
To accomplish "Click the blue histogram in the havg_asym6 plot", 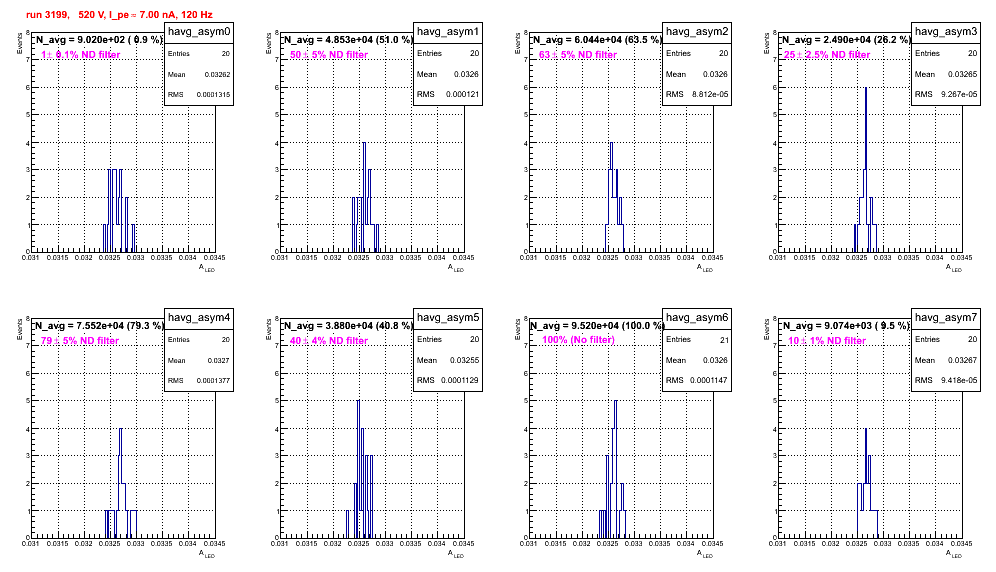I will pos(612,470).
